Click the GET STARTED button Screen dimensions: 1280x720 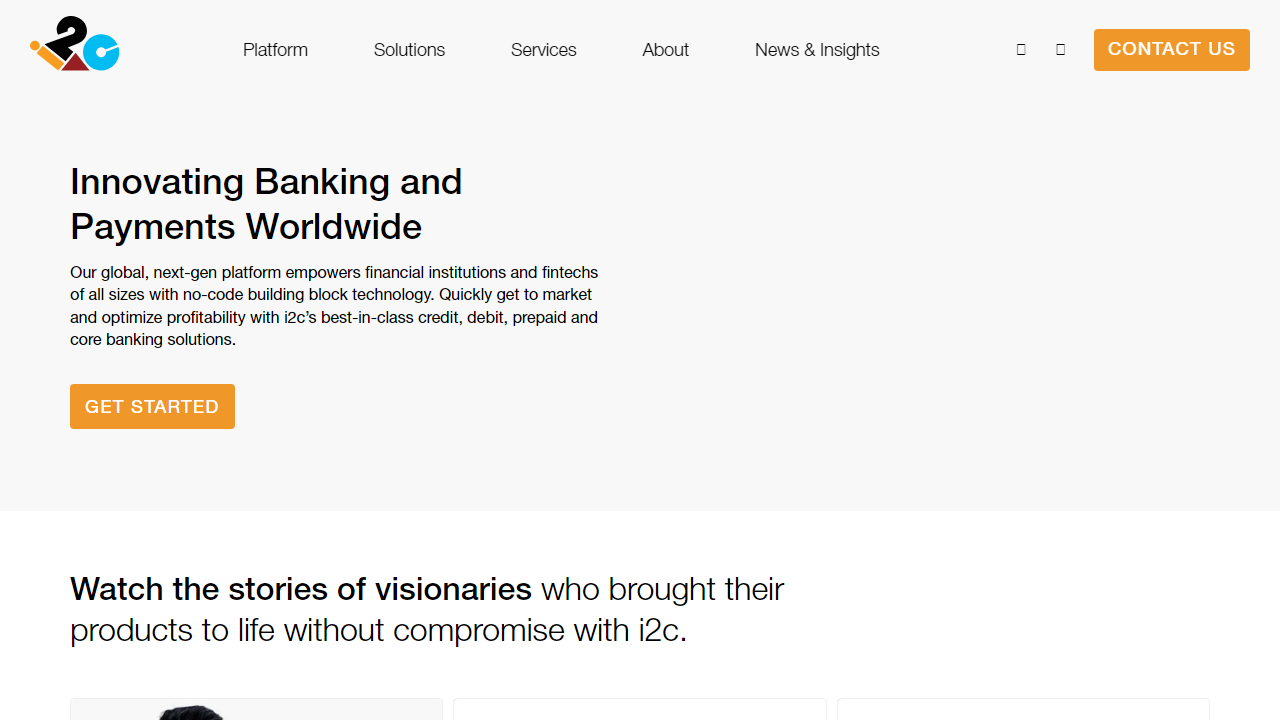(152, 406)
